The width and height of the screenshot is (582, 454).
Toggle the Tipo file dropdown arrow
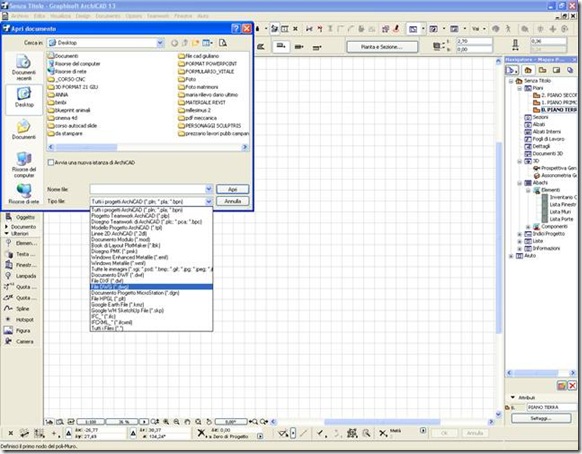[209, 201]
